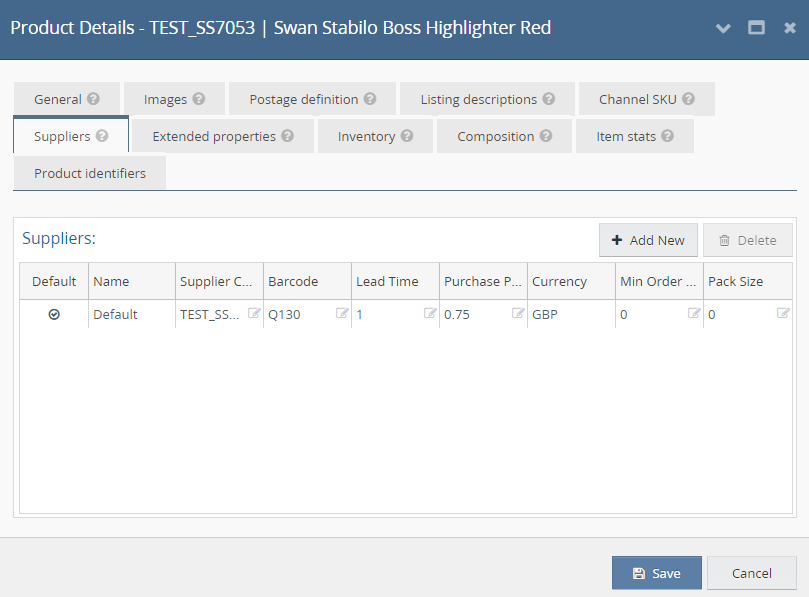Image resolution: width=809 pixels, height=597 pixels.
Task: Open help icon next to General tab
Action: (x=93, y=99)
